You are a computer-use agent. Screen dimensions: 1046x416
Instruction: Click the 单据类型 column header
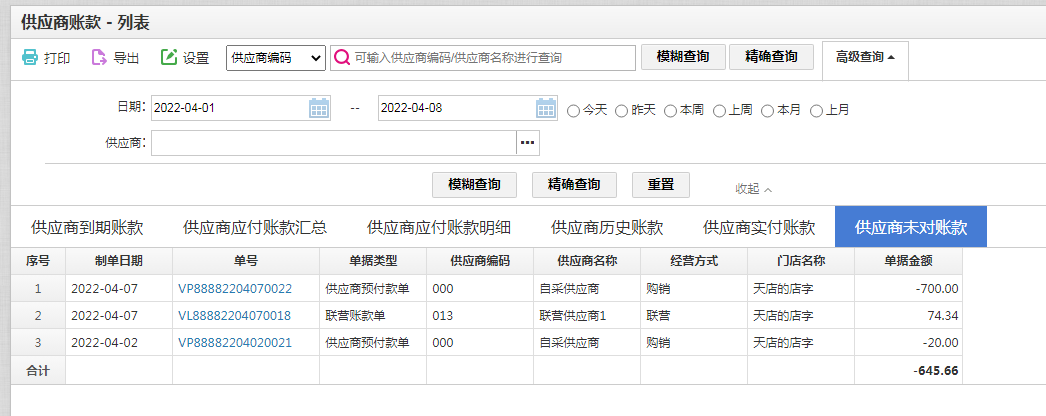tap(373, 261)
